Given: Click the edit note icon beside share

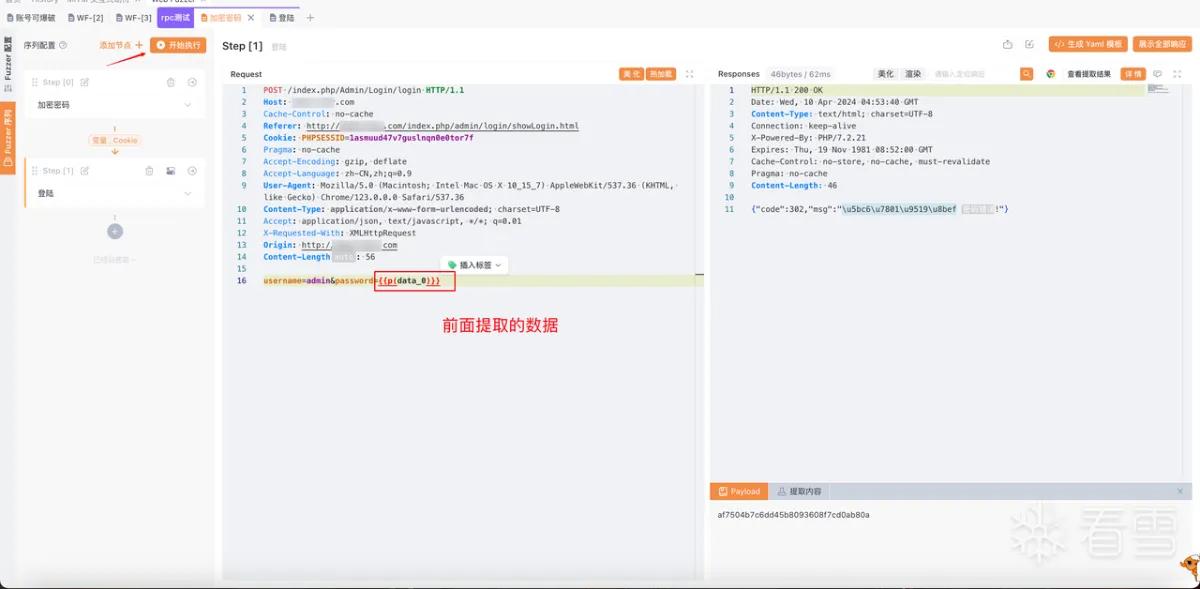Looking at the screenshot, I should (1031, 45).
